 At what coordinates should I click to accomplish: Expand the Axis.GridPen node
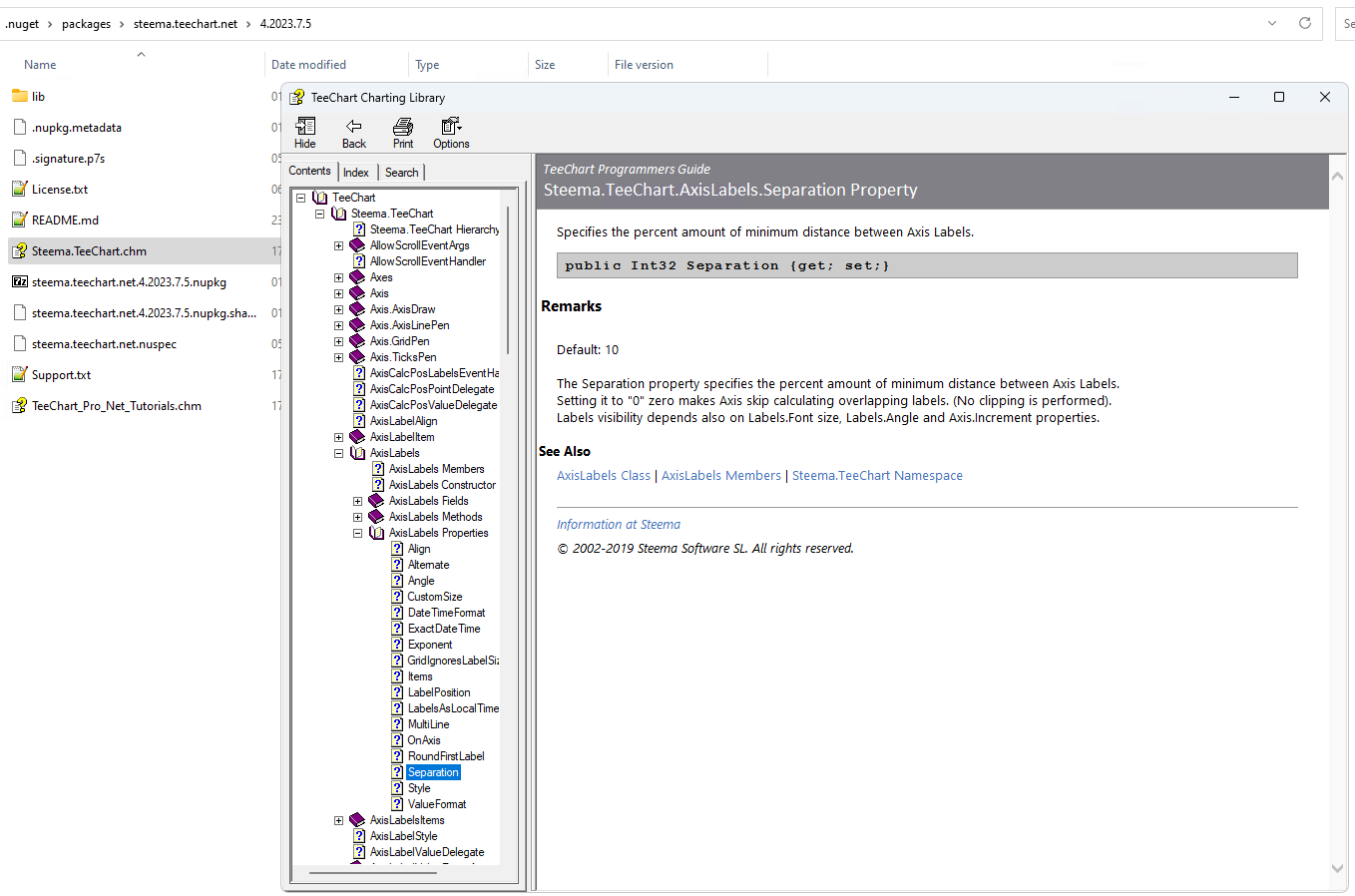(x=338, y=341)
